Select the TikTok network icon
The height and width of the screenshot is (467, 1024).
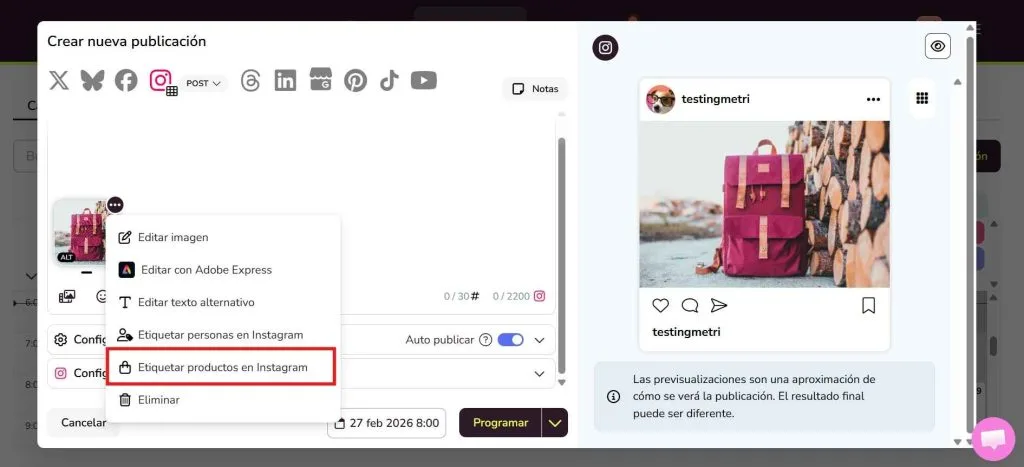click(x=389, y=81)
